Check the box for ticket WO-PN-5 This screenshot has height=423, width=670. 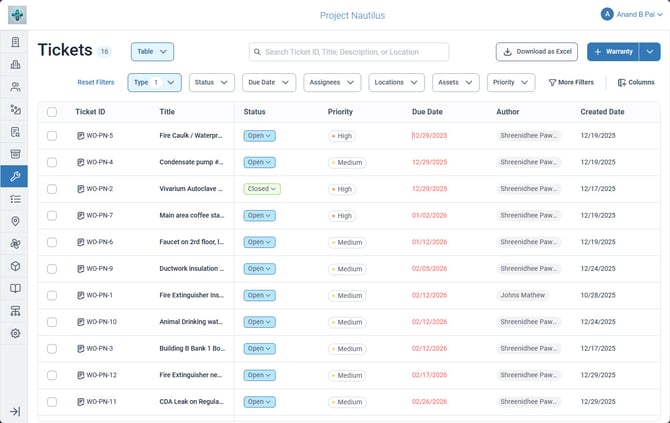point(52,136)
